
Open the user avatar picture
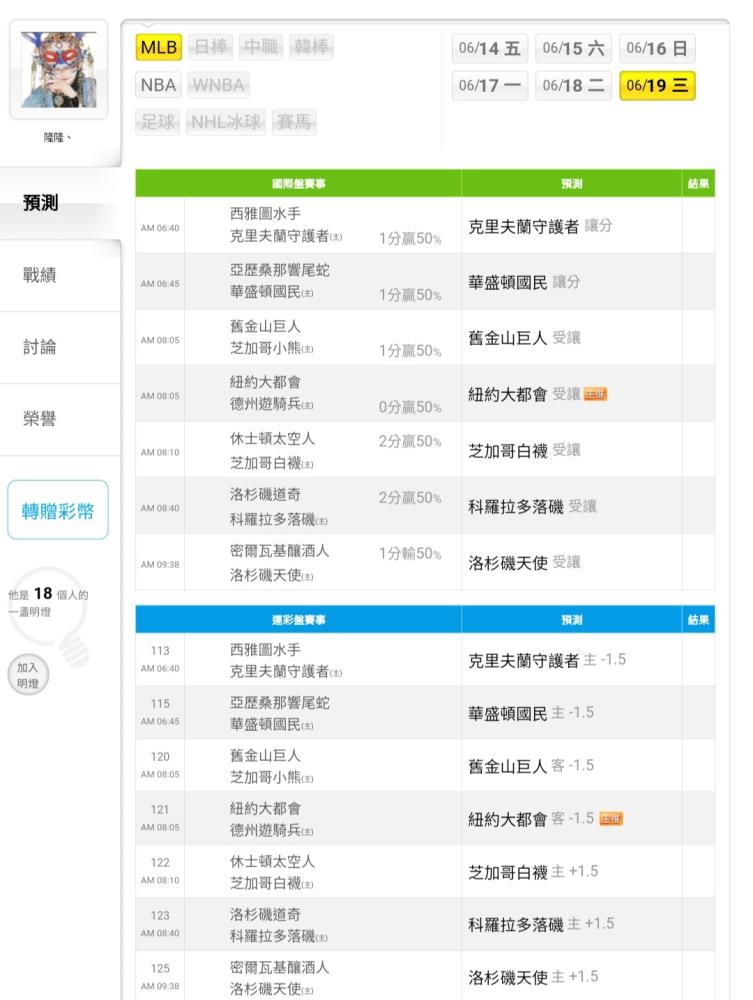(x=58, y=70)
